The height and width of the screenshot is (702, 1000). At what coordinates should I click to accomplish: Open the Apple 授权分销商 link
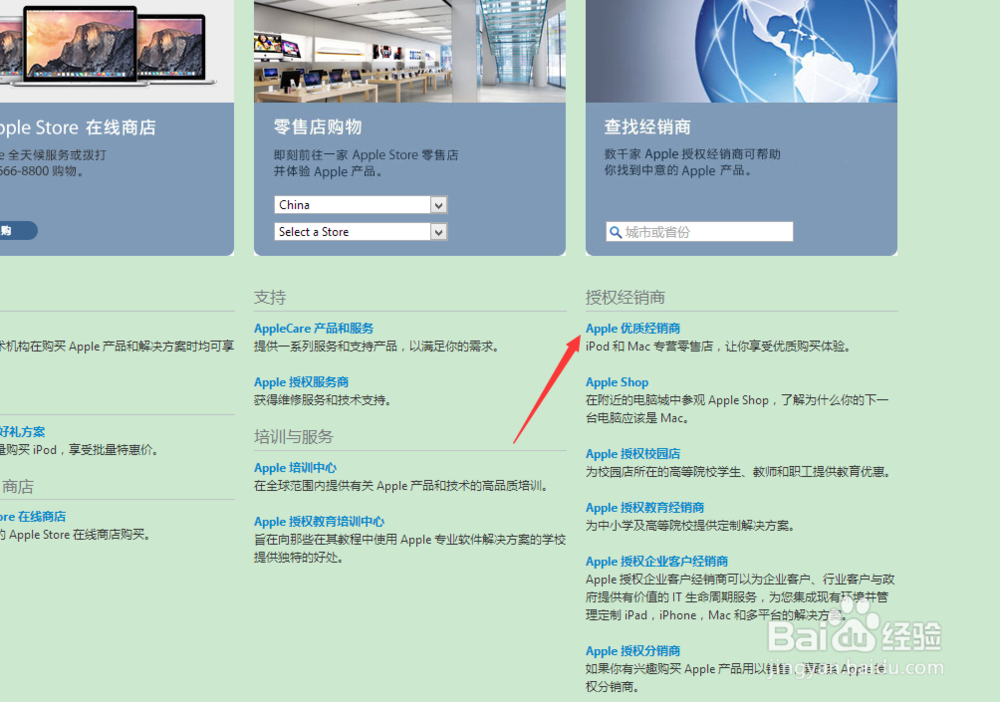click(633, 650)
